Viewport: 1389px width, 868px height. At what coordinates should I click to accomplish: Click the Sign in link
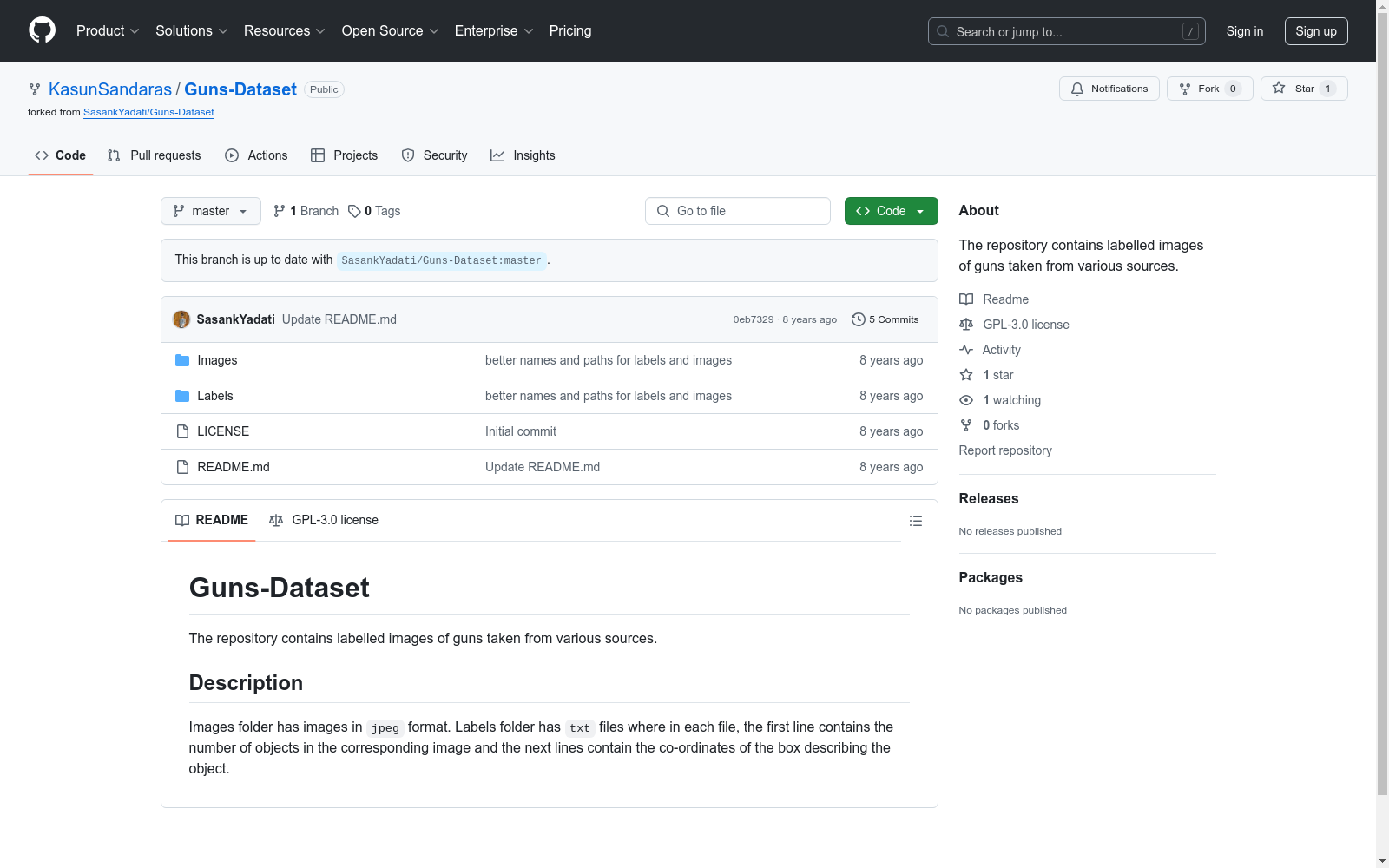[1245, 31]
